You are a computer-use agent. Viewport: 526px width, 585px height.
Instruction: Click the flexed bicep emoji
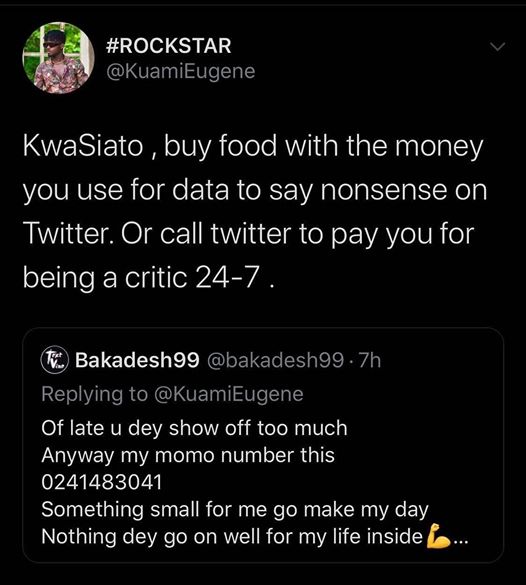439,536
